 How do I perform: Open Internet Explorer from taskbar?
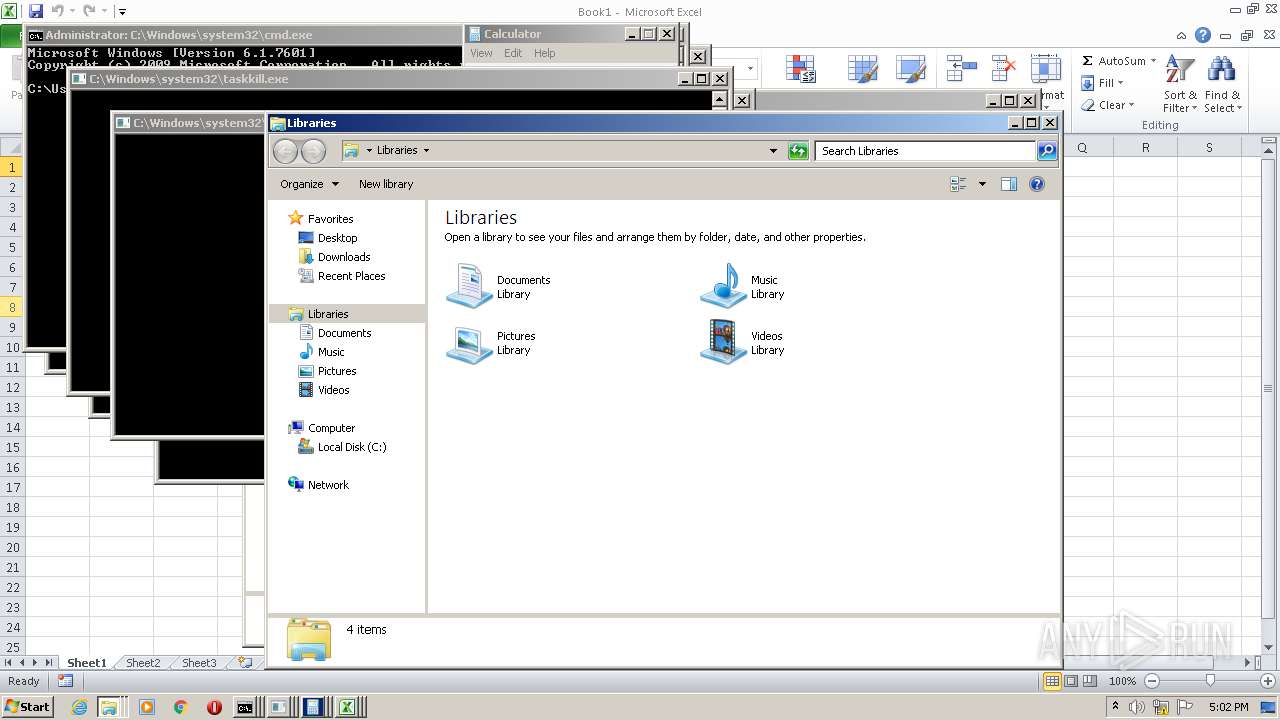click(80, 707)
